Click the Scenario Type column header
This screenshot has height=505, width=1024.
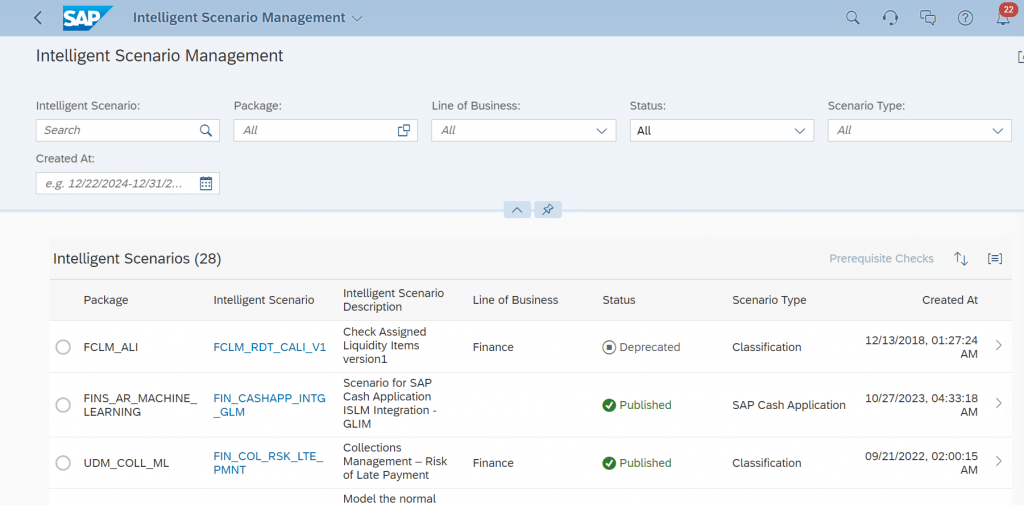769,300
